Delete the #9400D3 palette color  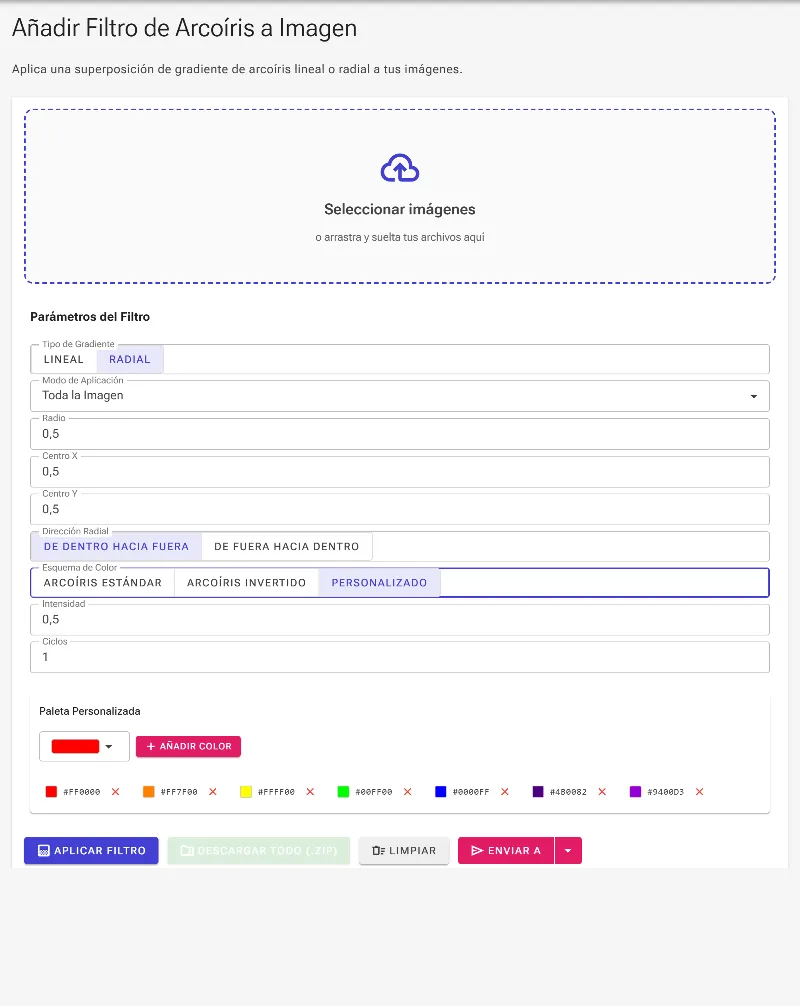coord(700,792)
